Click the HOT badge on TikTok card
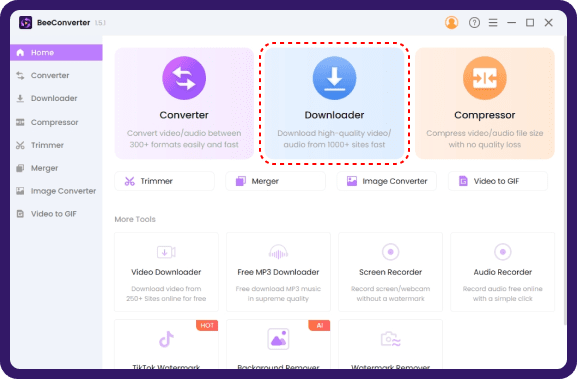The image size is (577, 379). 207,325
